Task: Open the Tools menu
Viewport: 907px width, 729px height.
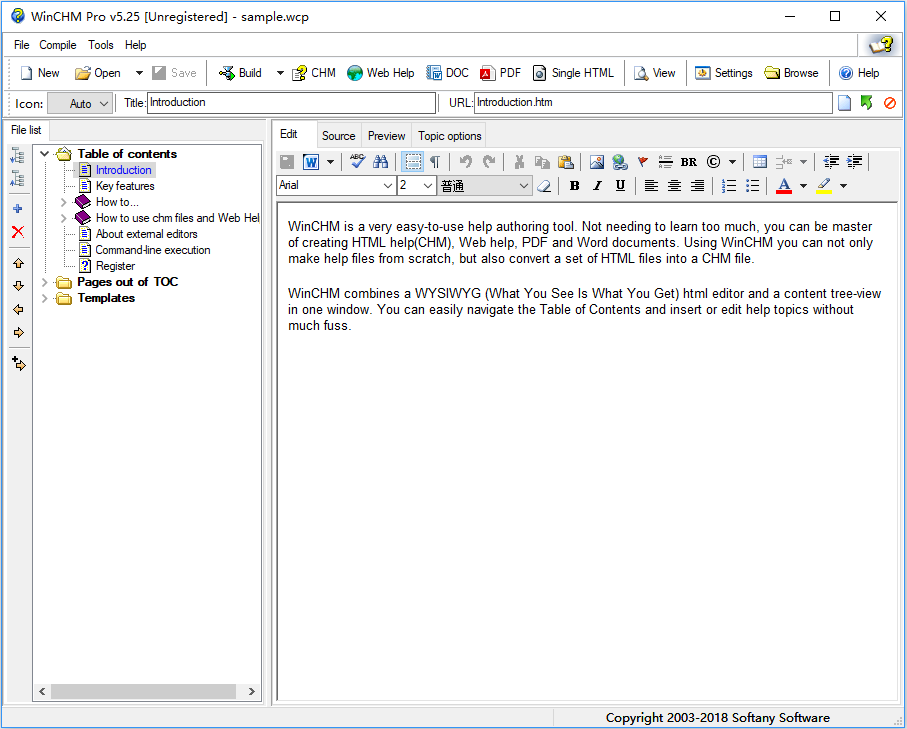Action: [101, 45]
